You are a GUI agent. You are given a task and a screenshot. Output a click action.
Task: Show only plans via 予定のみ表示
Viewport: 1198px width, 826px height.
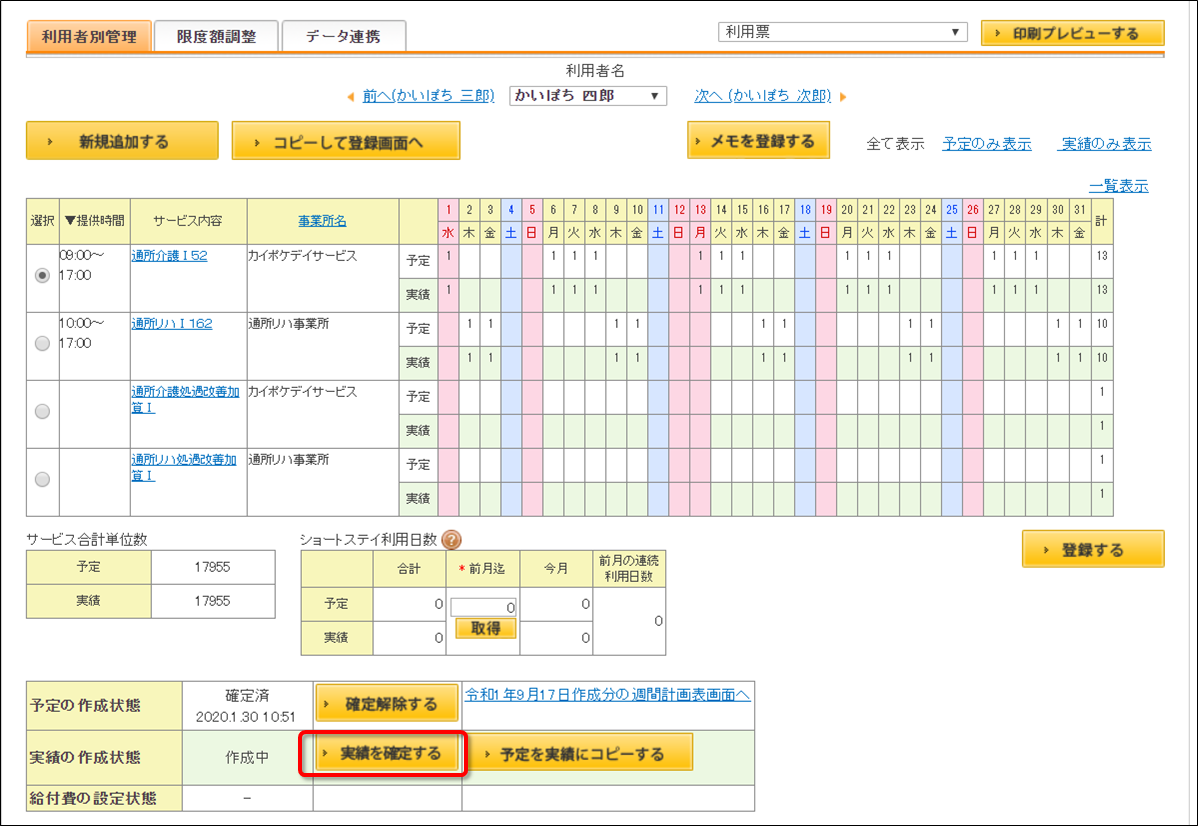click(x=986, y=144)
